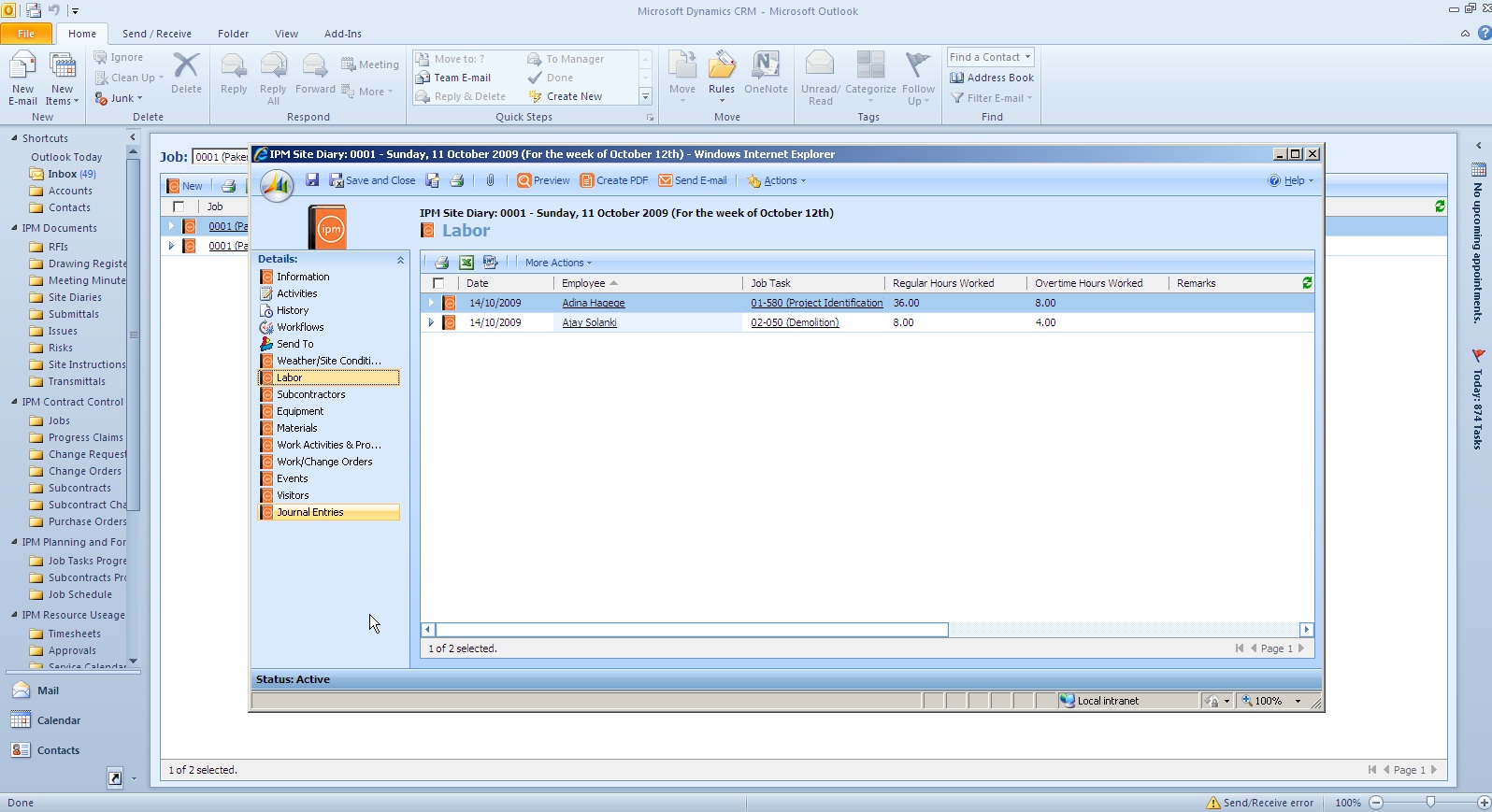Select Activities in Details navigation
Screen dimensions: 1492x812
point(296,293)
